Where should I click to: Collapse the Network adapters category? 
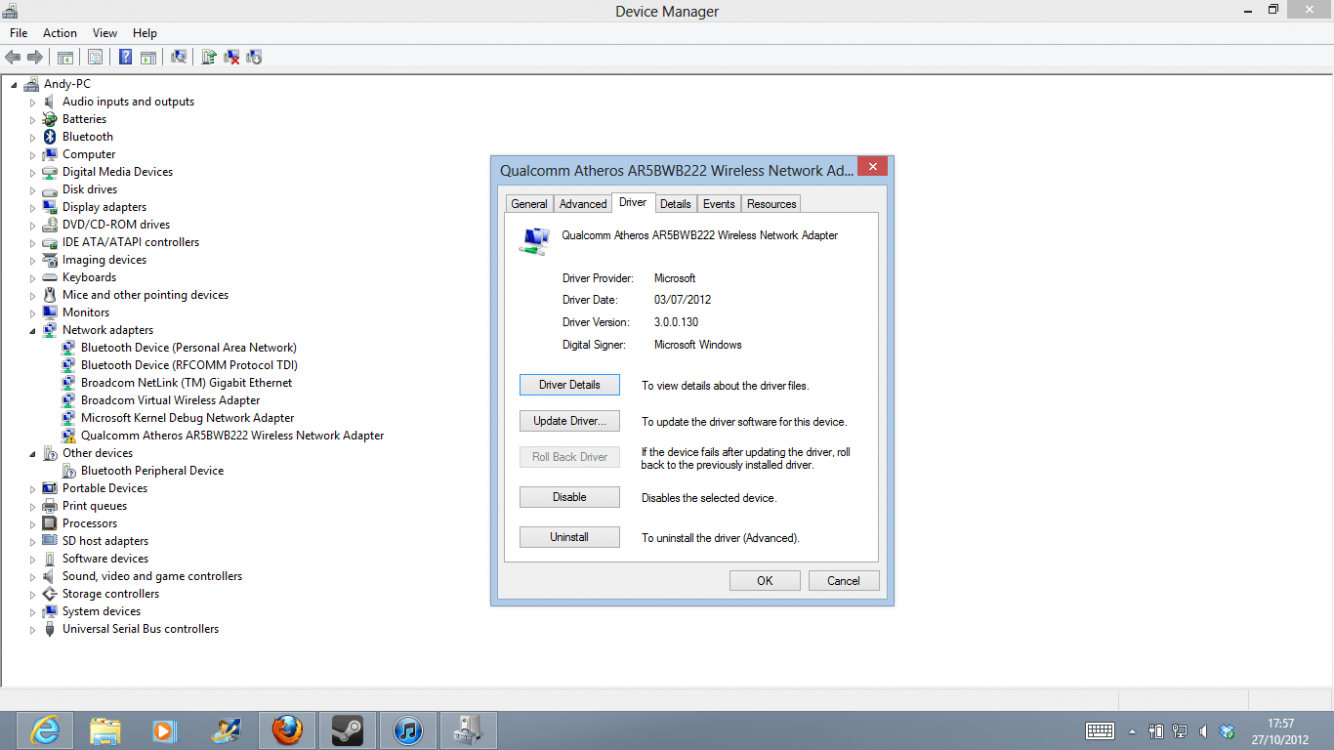[32, 331]
